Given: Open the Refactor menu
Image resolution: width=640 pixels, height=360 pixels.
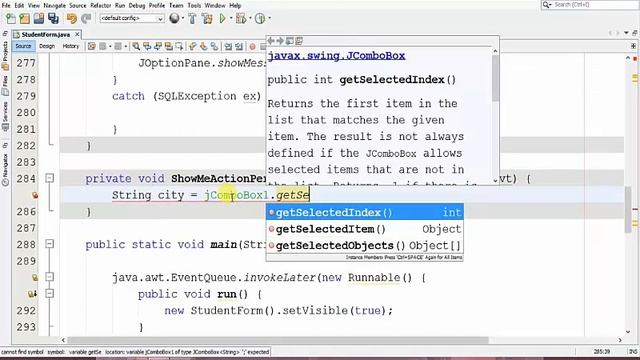Looking at the screenshot, I should (100, 5).
